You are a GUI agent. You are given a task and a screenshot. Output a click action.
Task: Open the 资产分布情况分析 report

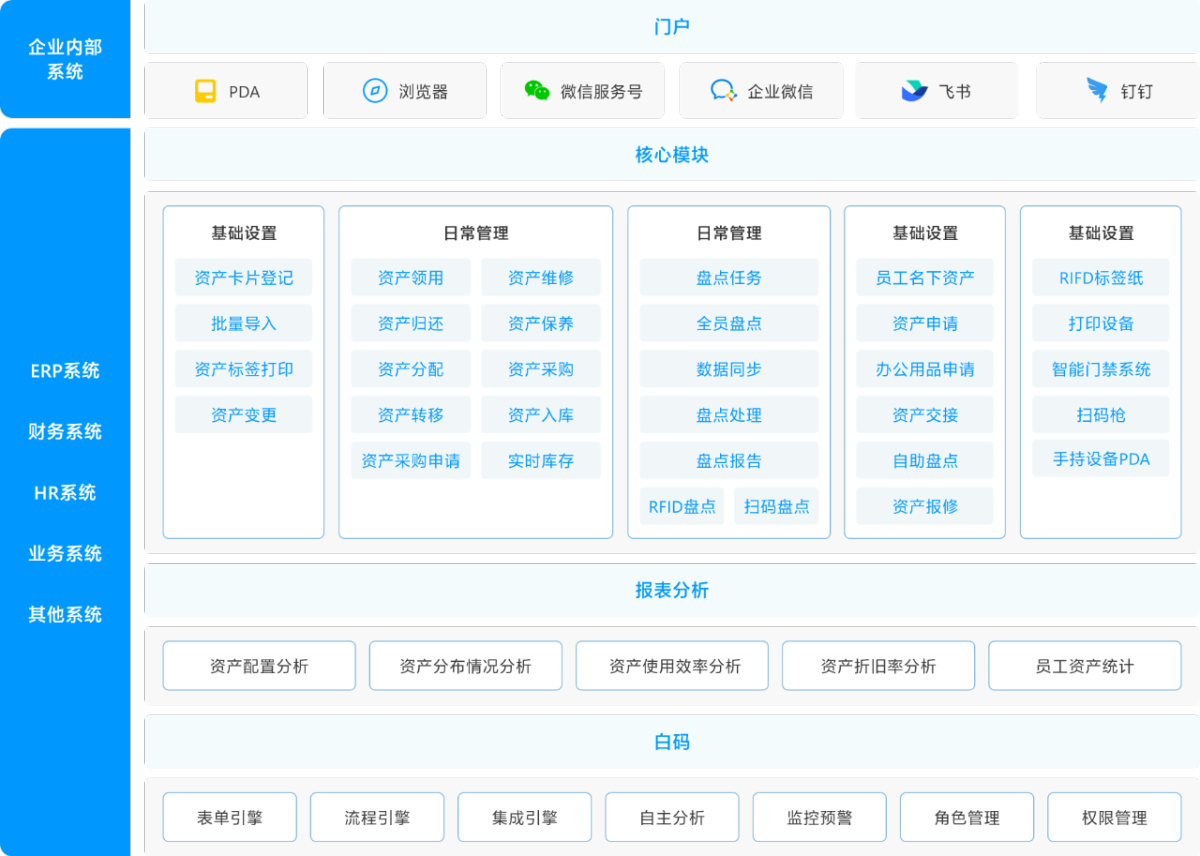pos(466,666)
